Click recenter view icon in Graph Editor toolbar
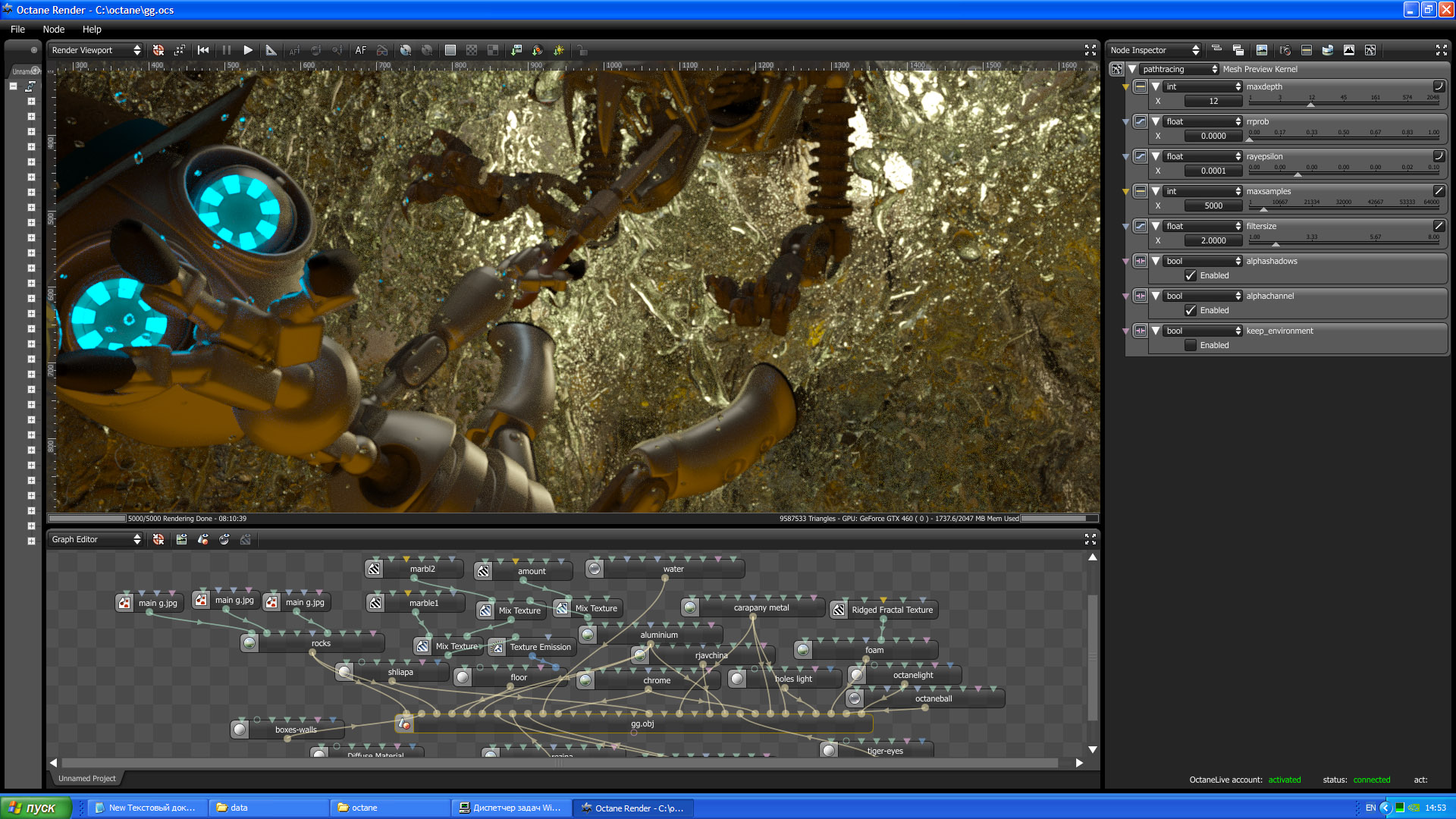The width and height of the screenshot is (1456, 819). [158, 539]
